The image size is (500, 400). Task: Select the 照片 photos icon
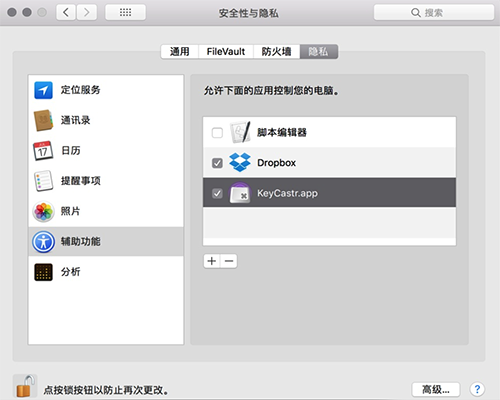(x=43, y=211)
